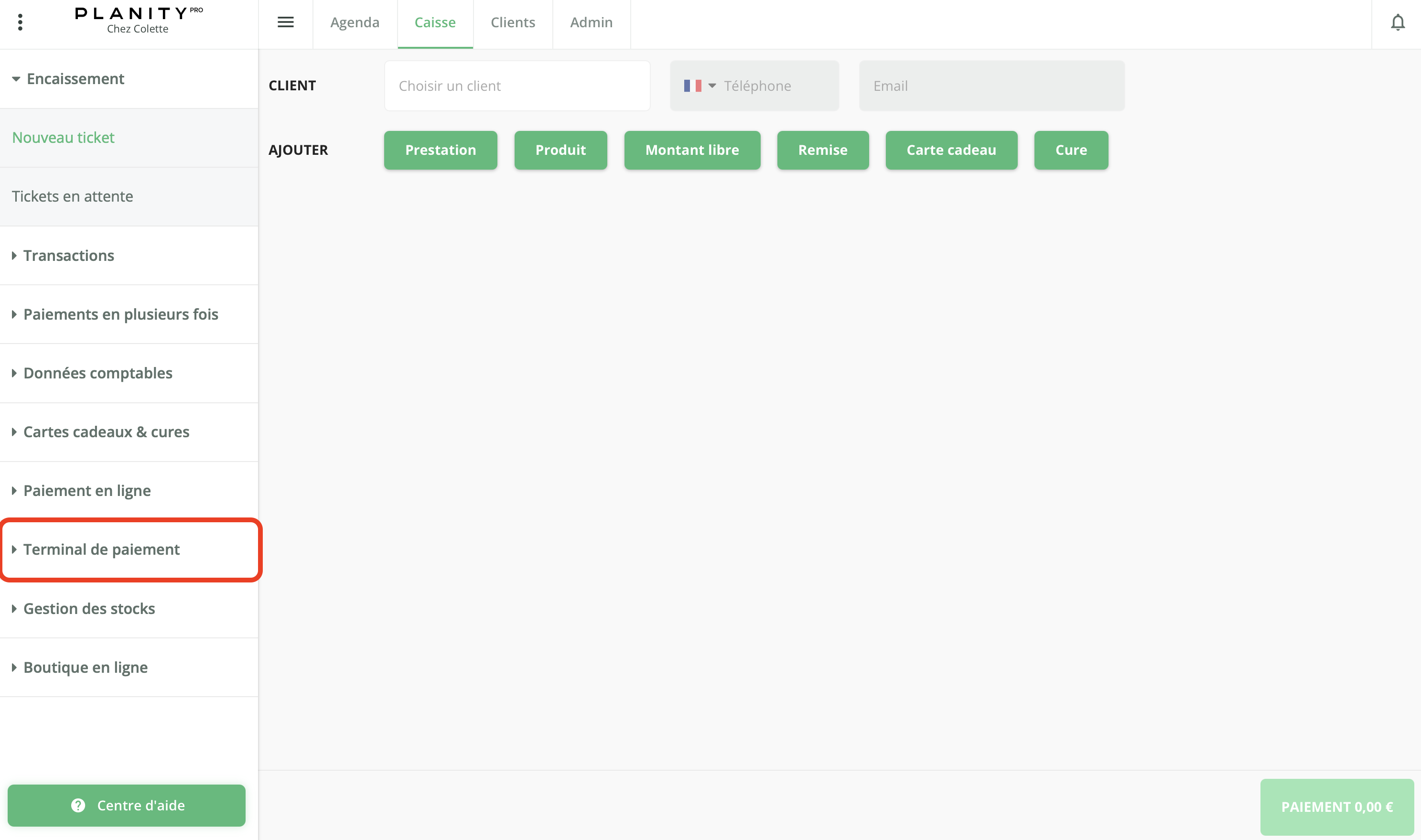Expand Paiements en plusieurs fois
The height and width of the screenshot is (840, 1421).
click(120, 314)
